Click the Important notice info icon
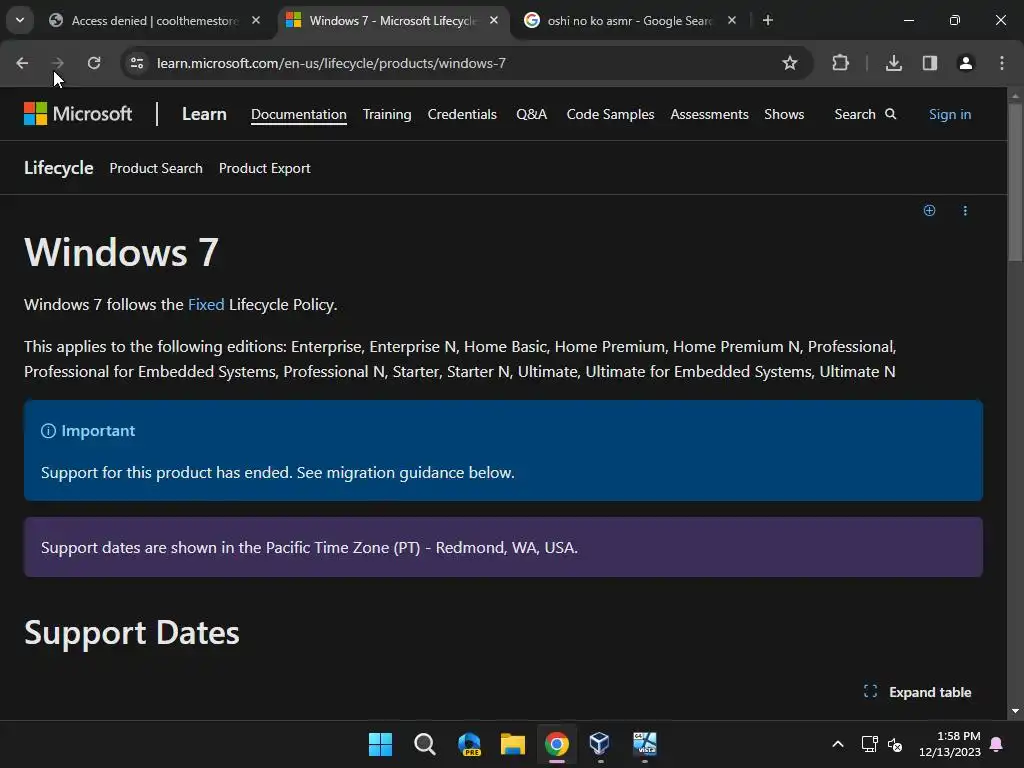1024x768 pixels. (x=48, y=431)
